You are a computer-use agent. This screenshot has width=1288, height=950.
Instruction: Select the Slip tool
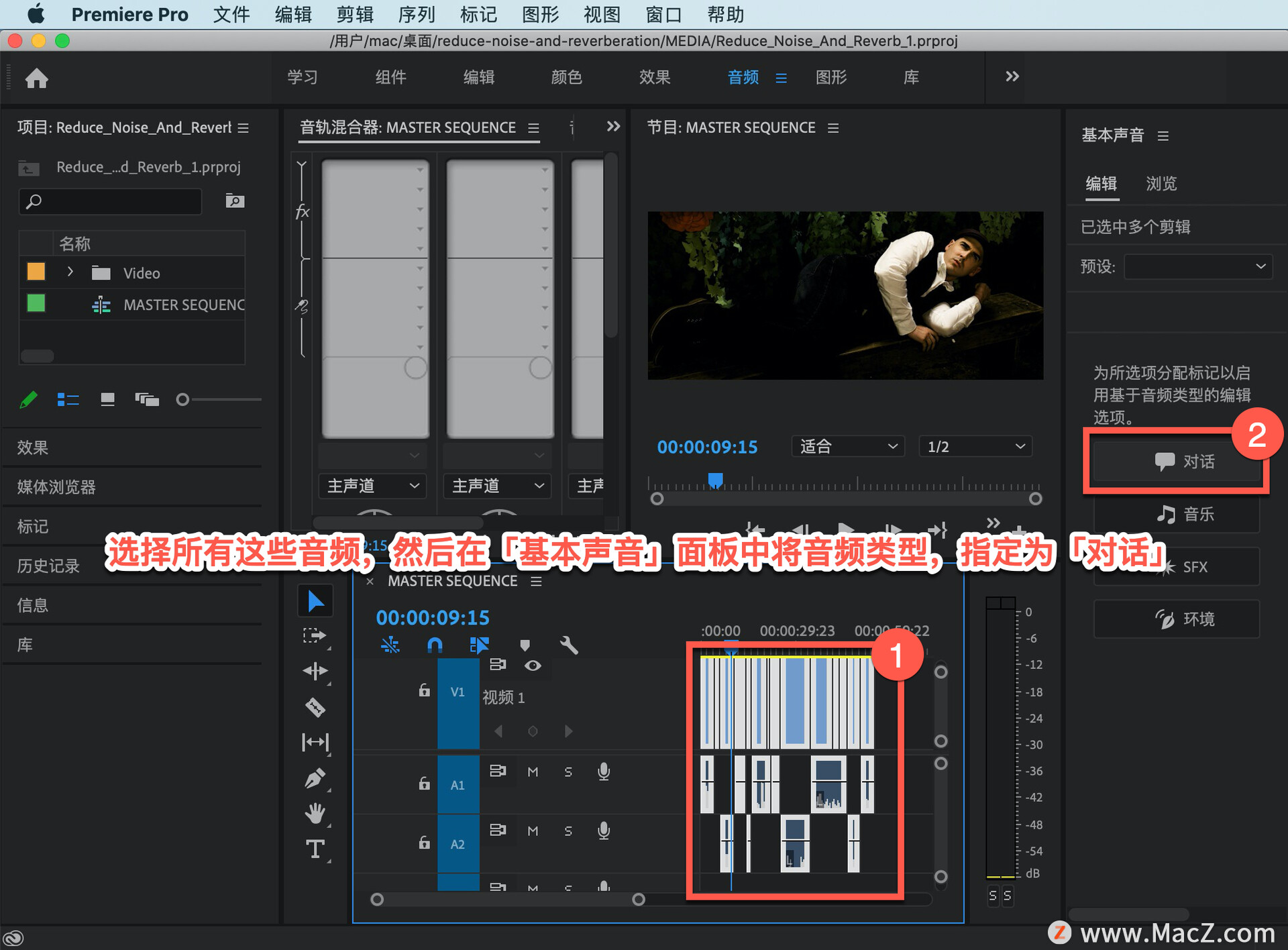315,742
